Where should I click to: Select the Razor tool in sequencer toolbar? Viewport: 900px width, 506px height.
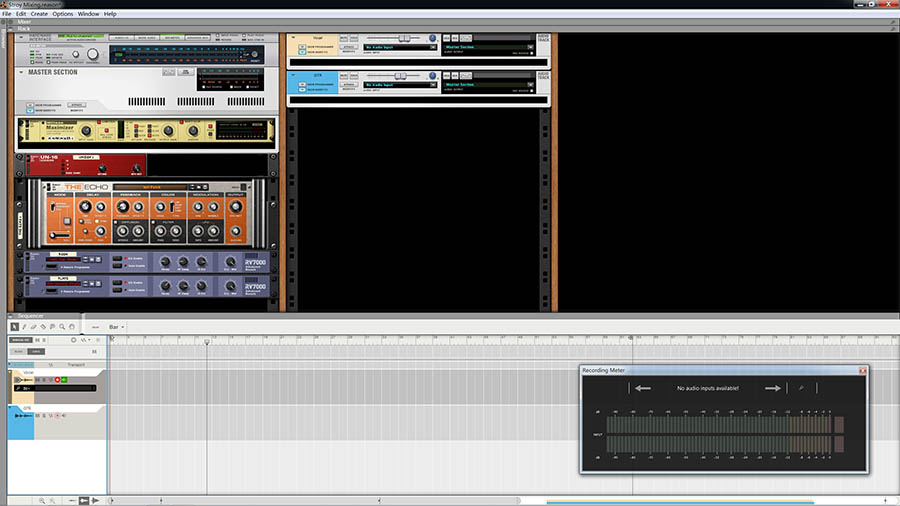click(43, 326)
